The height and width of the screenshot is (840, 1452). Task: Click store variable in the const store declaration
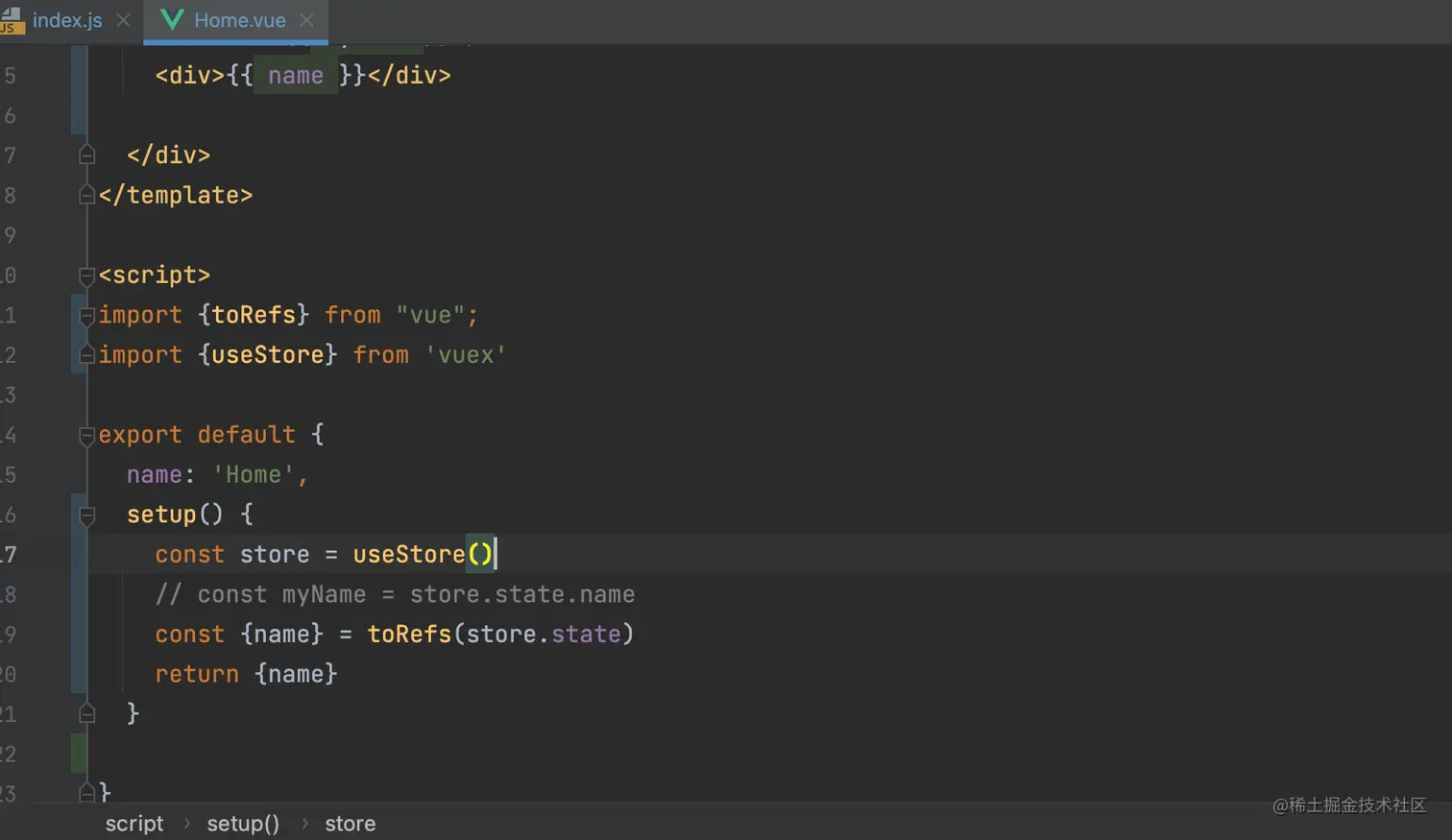click(275, 555)
